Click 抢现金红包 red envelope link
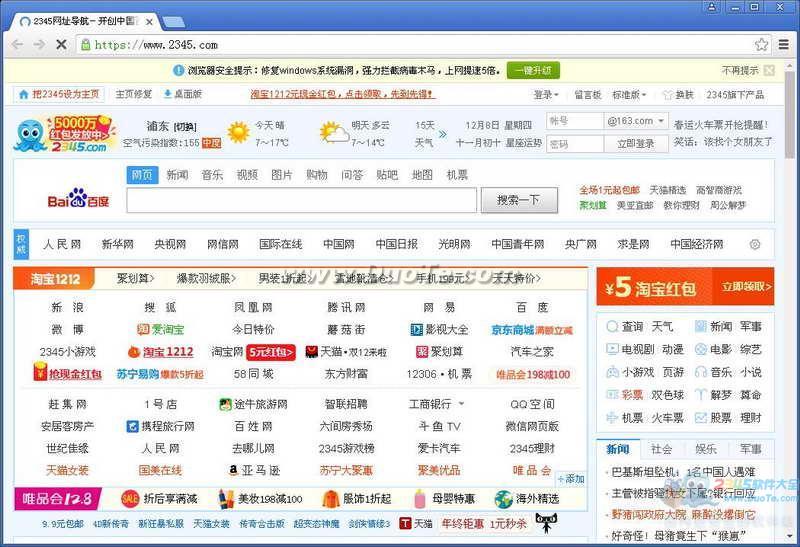800x547 pixels. (x=67, y=374)
